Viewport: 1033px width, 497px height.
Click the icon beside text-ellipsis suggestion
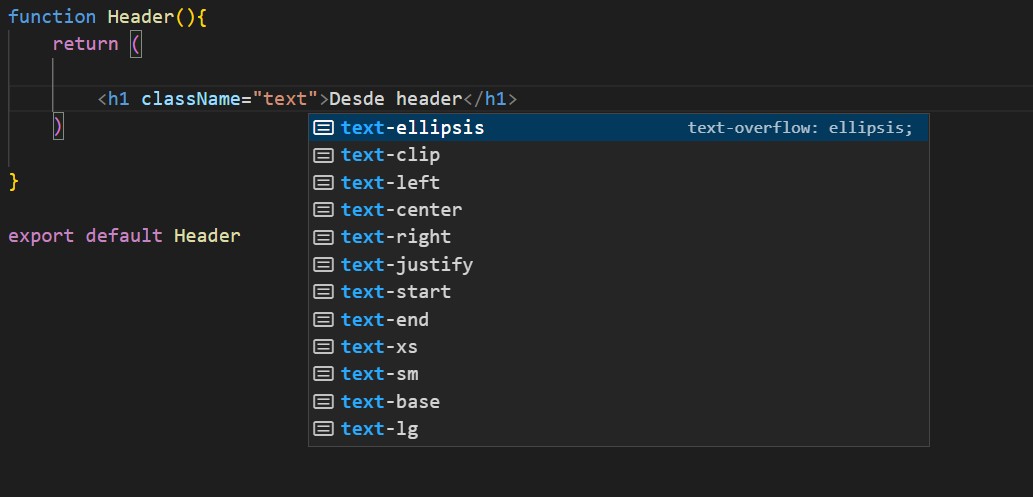point(323,128)
